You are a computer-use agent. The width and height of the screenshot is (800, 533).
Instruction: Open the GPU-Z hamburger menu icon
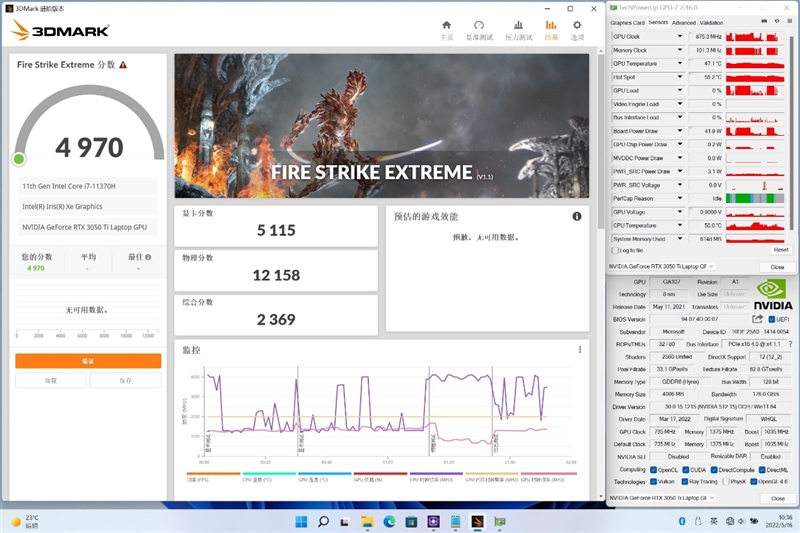point(790,21)
